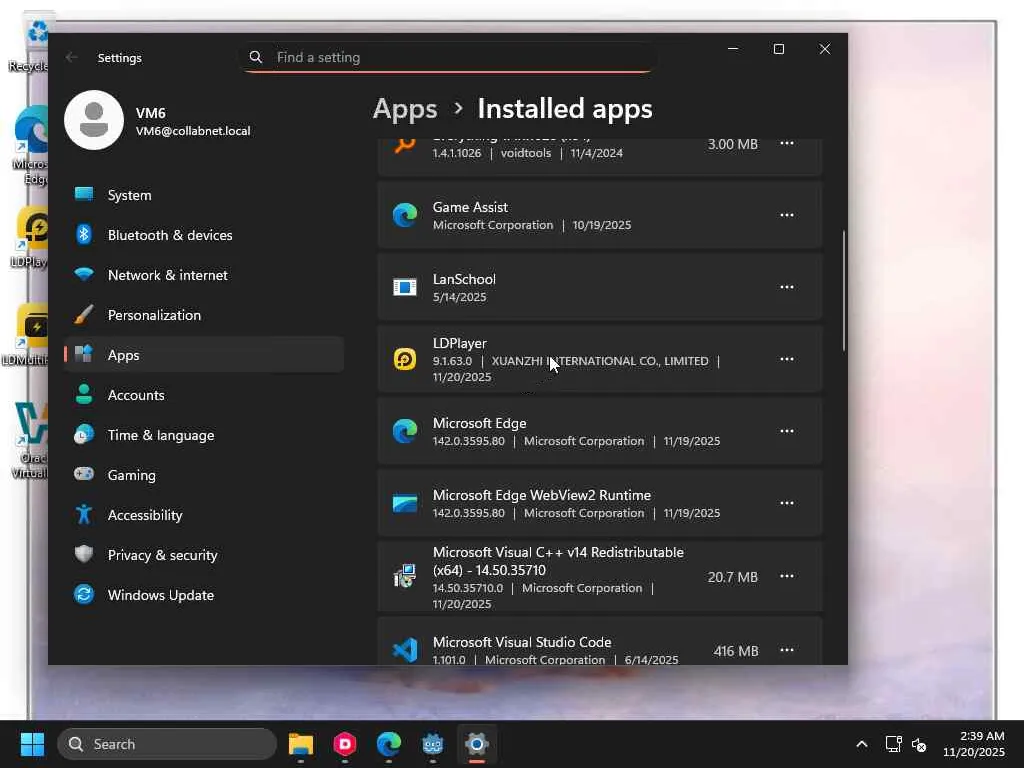Open Network & internet settings

point(204,275)
